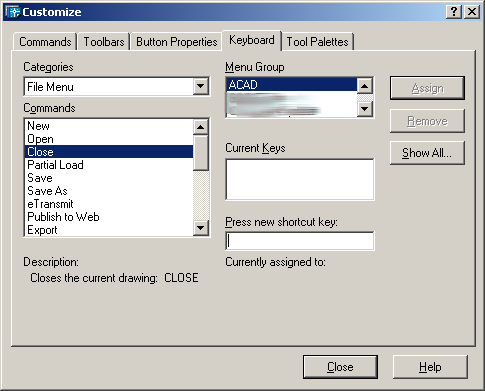Click the question mark help icon in title bar
The height and width of the screenshot is (391, 485).
click(x=454, y=12)
